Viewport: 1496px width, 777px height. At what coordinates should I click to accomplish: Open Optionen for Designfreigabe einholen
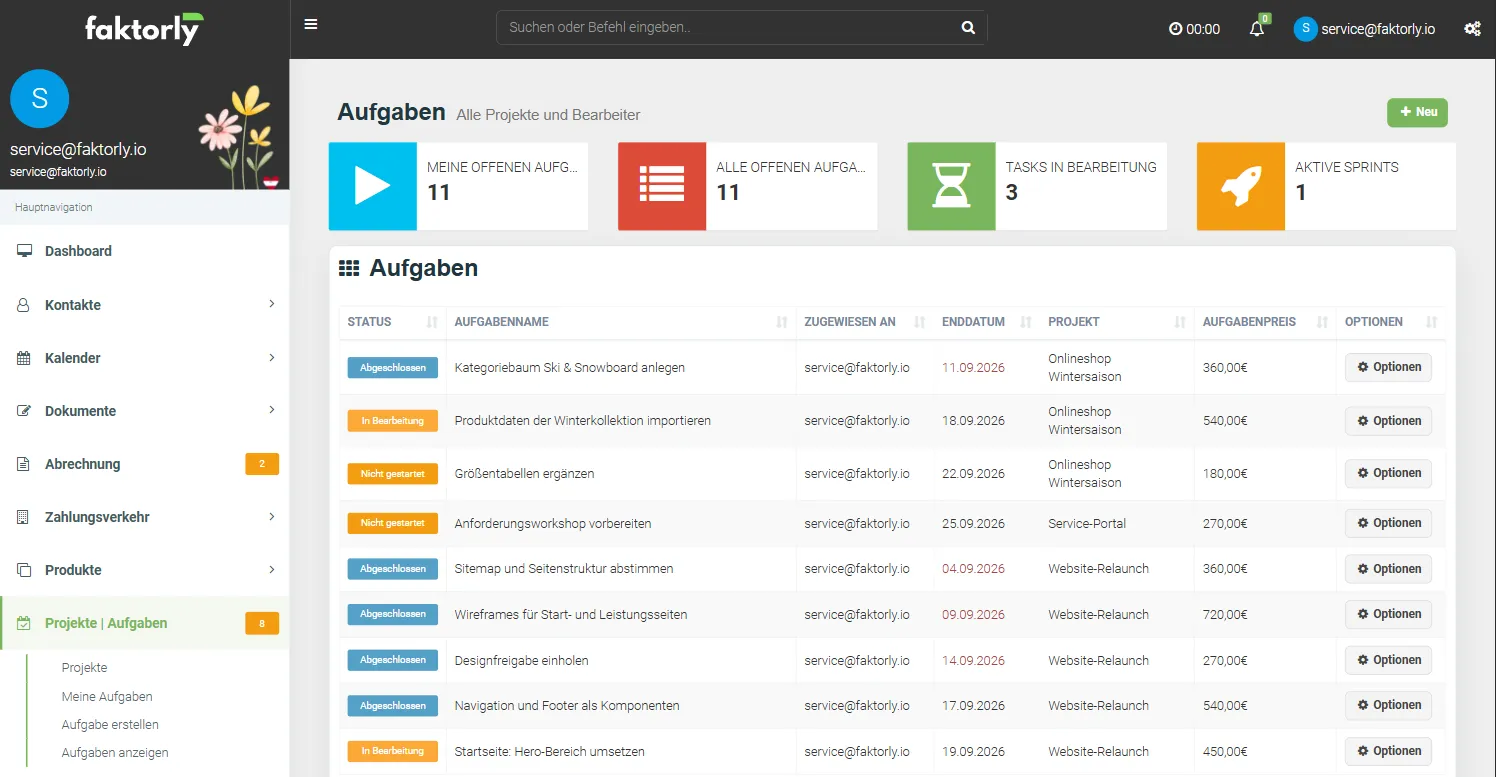tap(1388, 660)
